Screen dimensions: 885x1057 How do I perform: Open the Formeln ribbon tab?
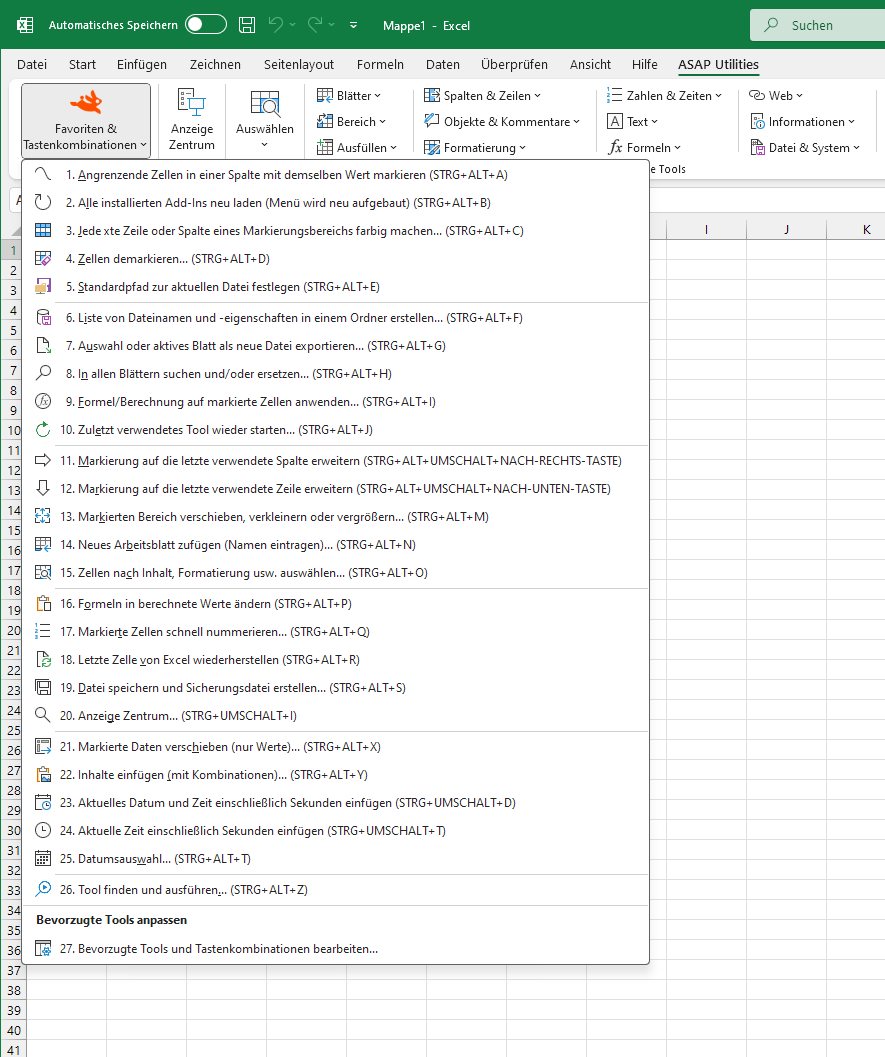(x=380, y=64)
